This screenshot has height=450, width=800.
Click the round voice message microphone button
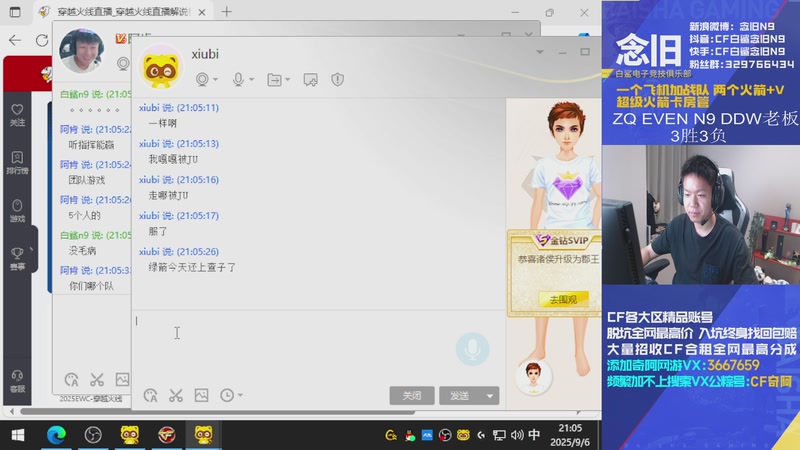(472, 349)
